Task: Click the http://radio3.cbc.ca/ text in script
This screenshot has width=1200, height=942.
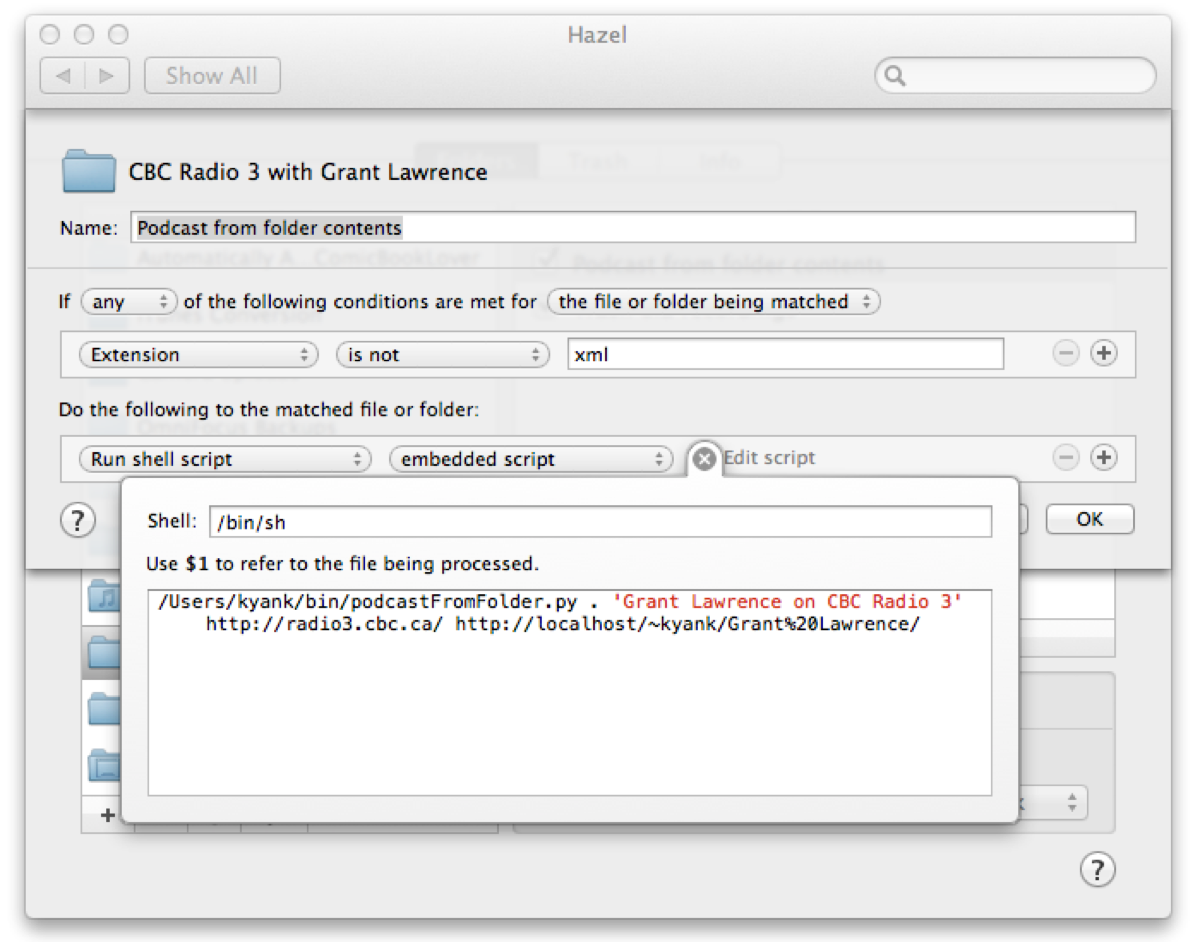Action: (325, 624)
